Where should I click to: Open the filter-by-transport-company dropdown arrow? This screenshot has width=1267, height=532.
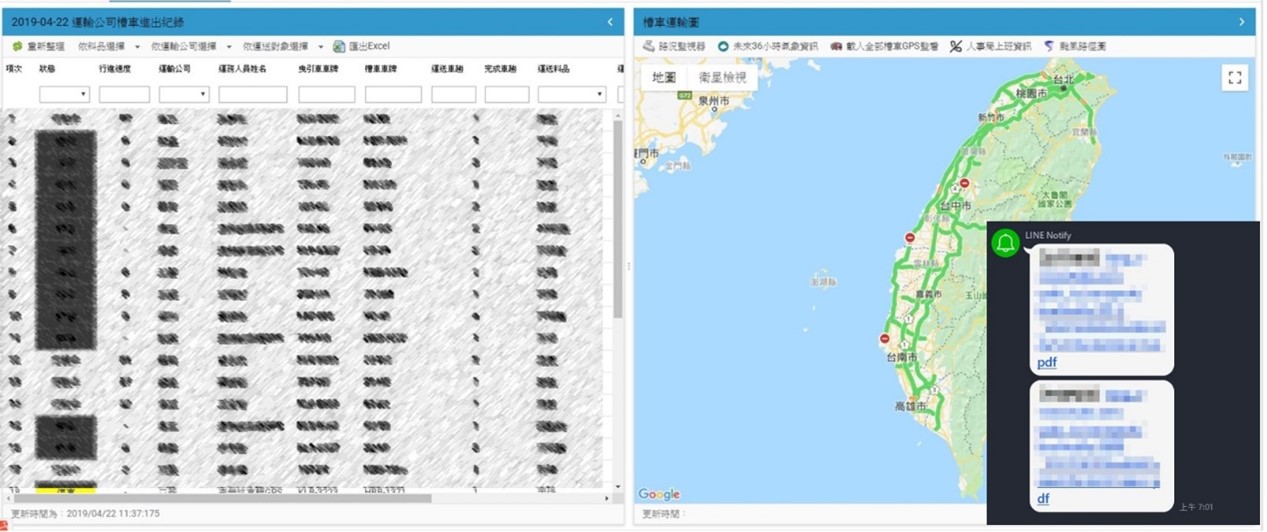229,47
